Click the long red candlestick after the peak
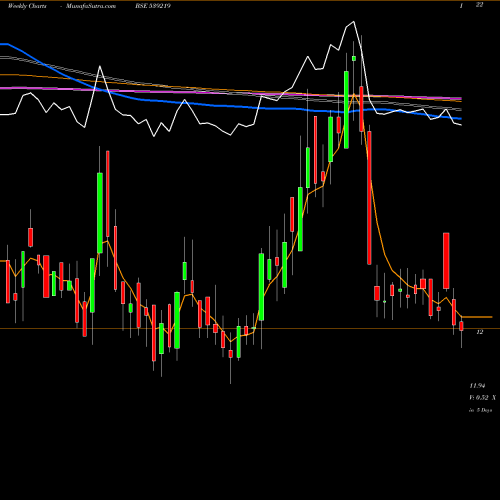 [x=369, y=198]
